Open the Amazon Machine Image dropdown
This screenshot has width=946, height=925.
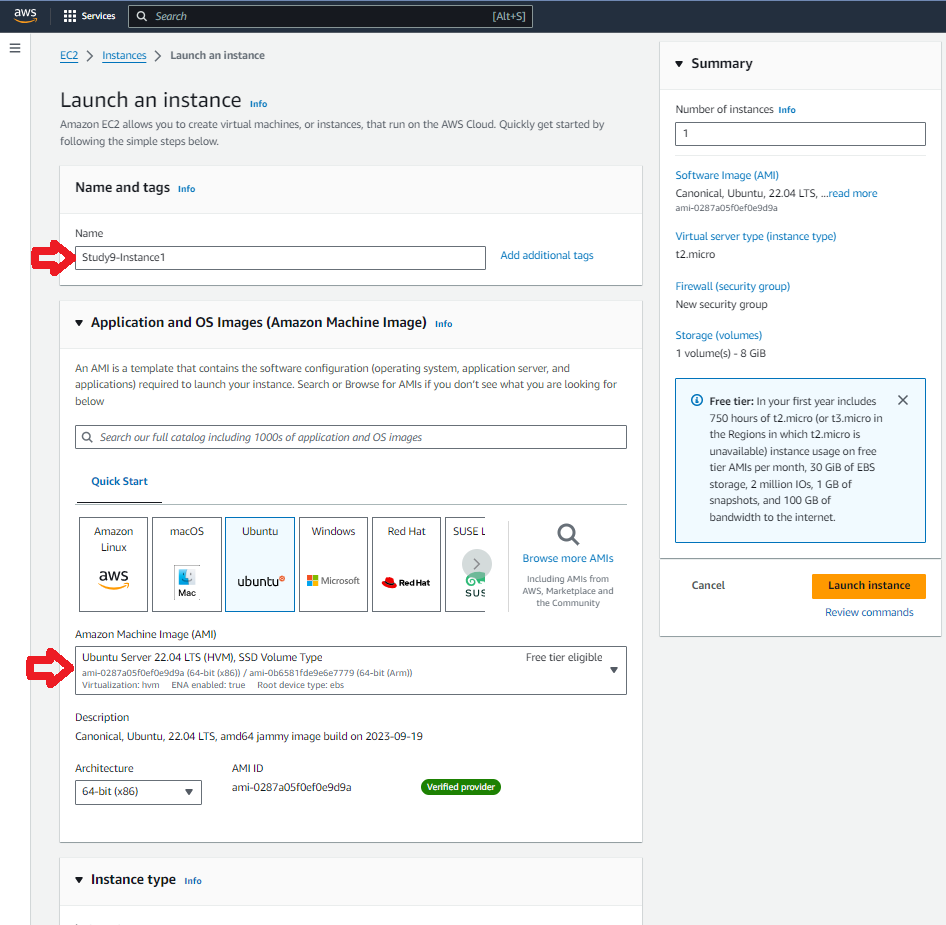(351, 670)
